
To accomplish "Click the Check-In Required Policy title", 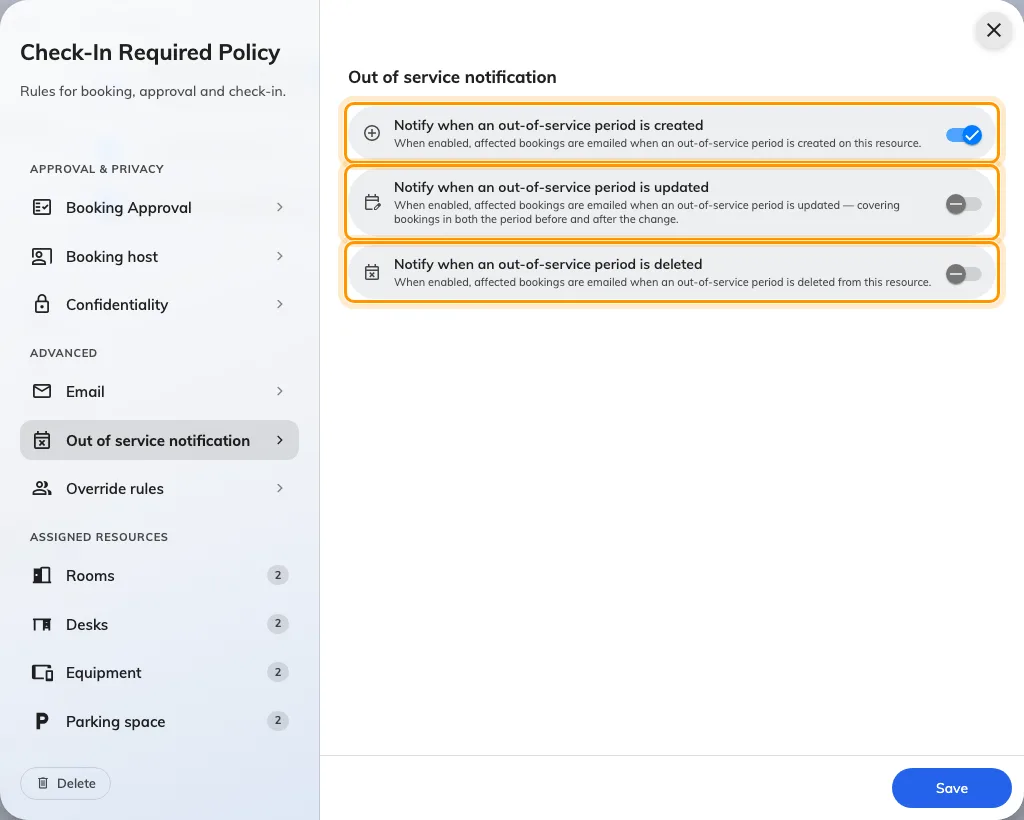I will point(150,52).
